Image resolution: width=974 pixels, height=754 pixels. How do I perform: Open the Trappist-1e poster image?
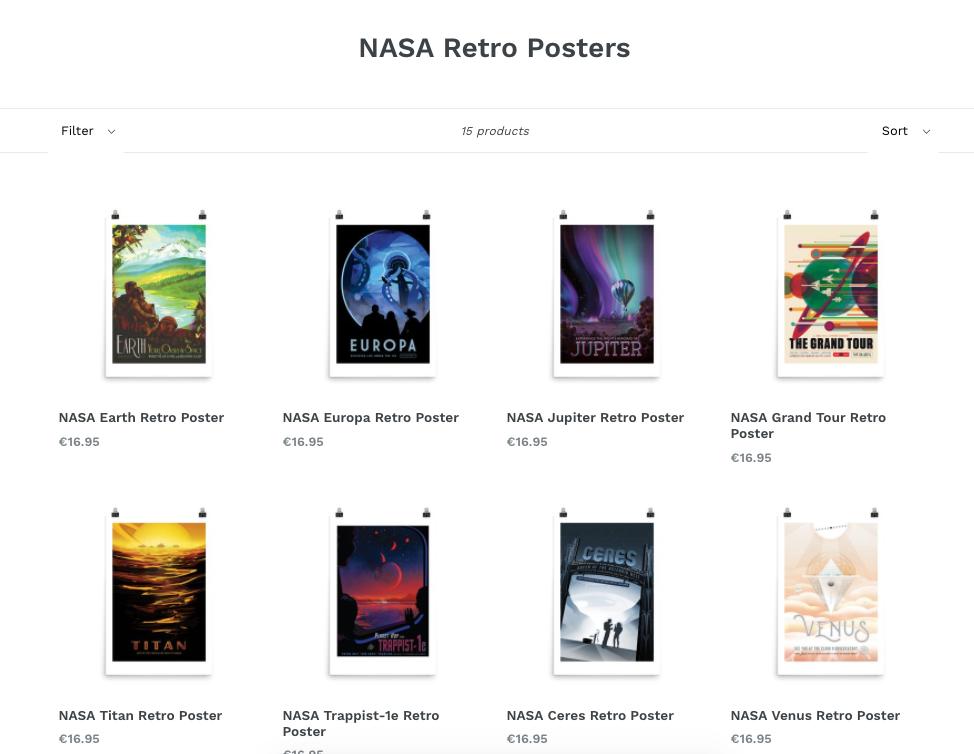pos(383,591)
